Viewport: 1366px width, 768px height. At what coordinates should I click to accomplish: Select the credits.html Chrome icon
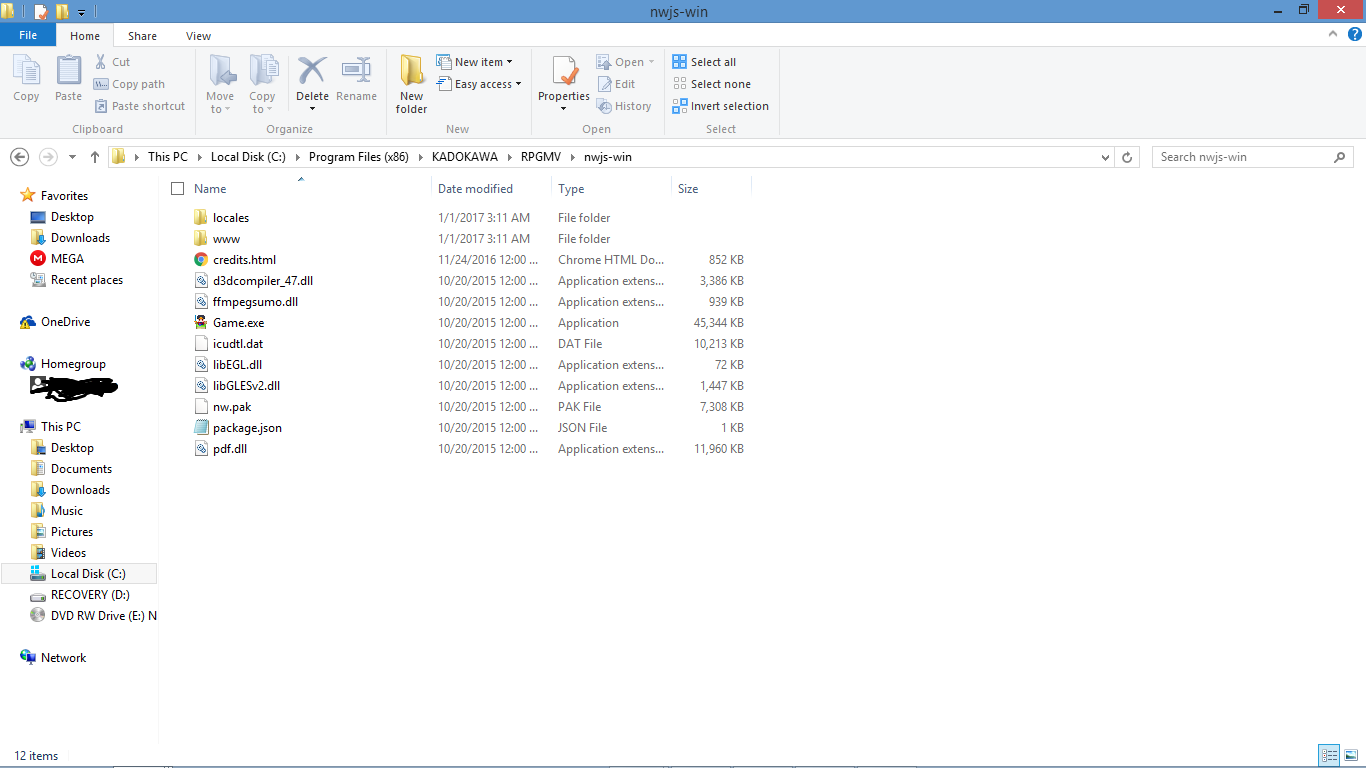point(201,260)
